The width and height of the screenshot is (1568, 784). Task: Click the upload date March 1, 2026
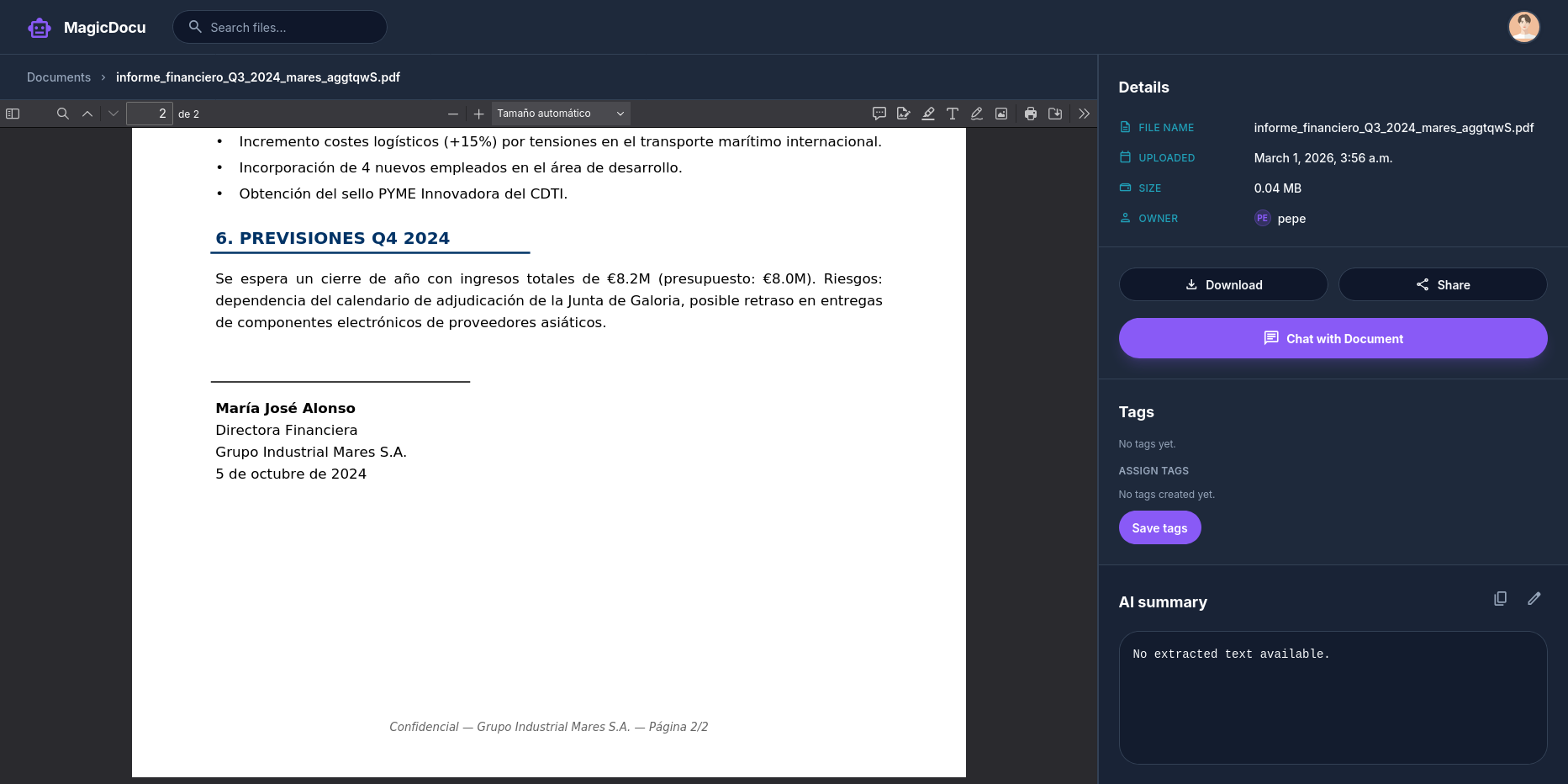click(1323, 158)
